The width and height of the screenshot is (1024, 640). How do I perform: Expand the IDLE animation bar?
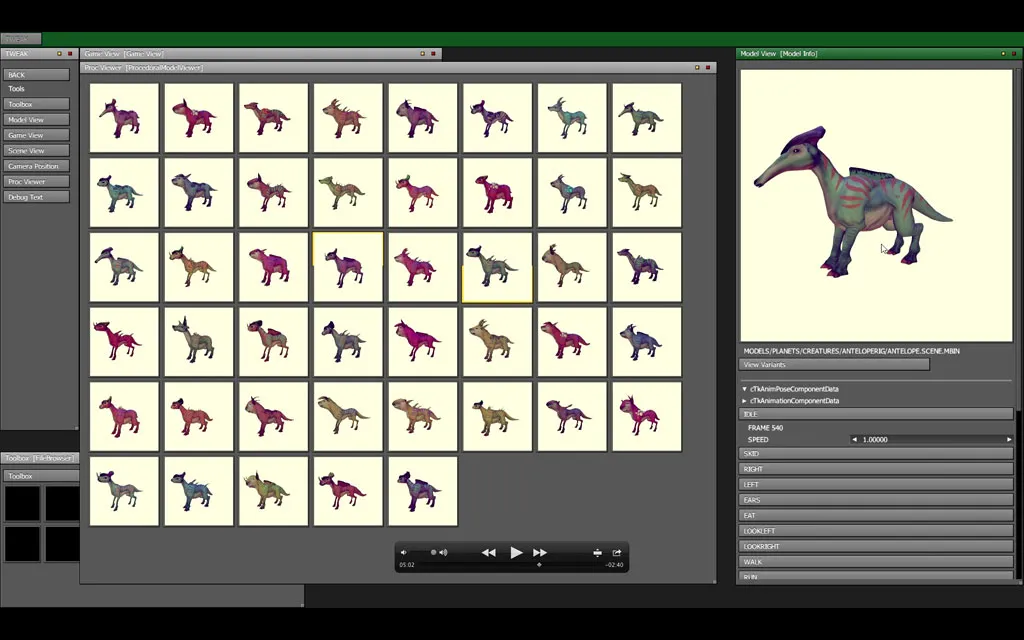click(x=875, y=414)
